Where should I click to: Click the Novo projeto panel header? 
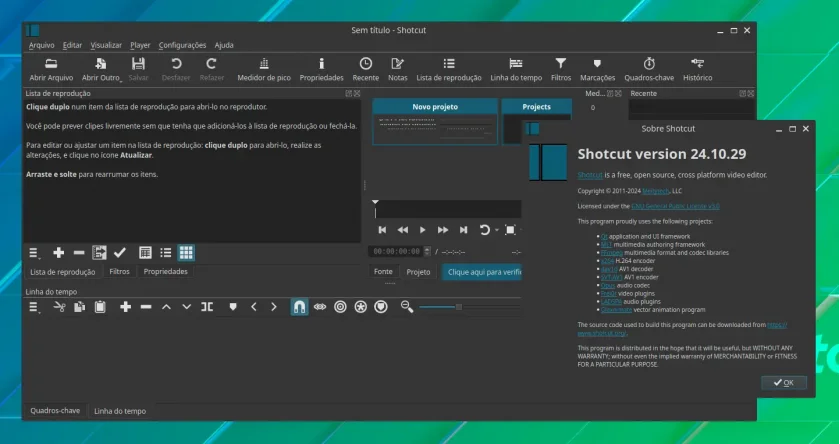(x=435, y=107)
